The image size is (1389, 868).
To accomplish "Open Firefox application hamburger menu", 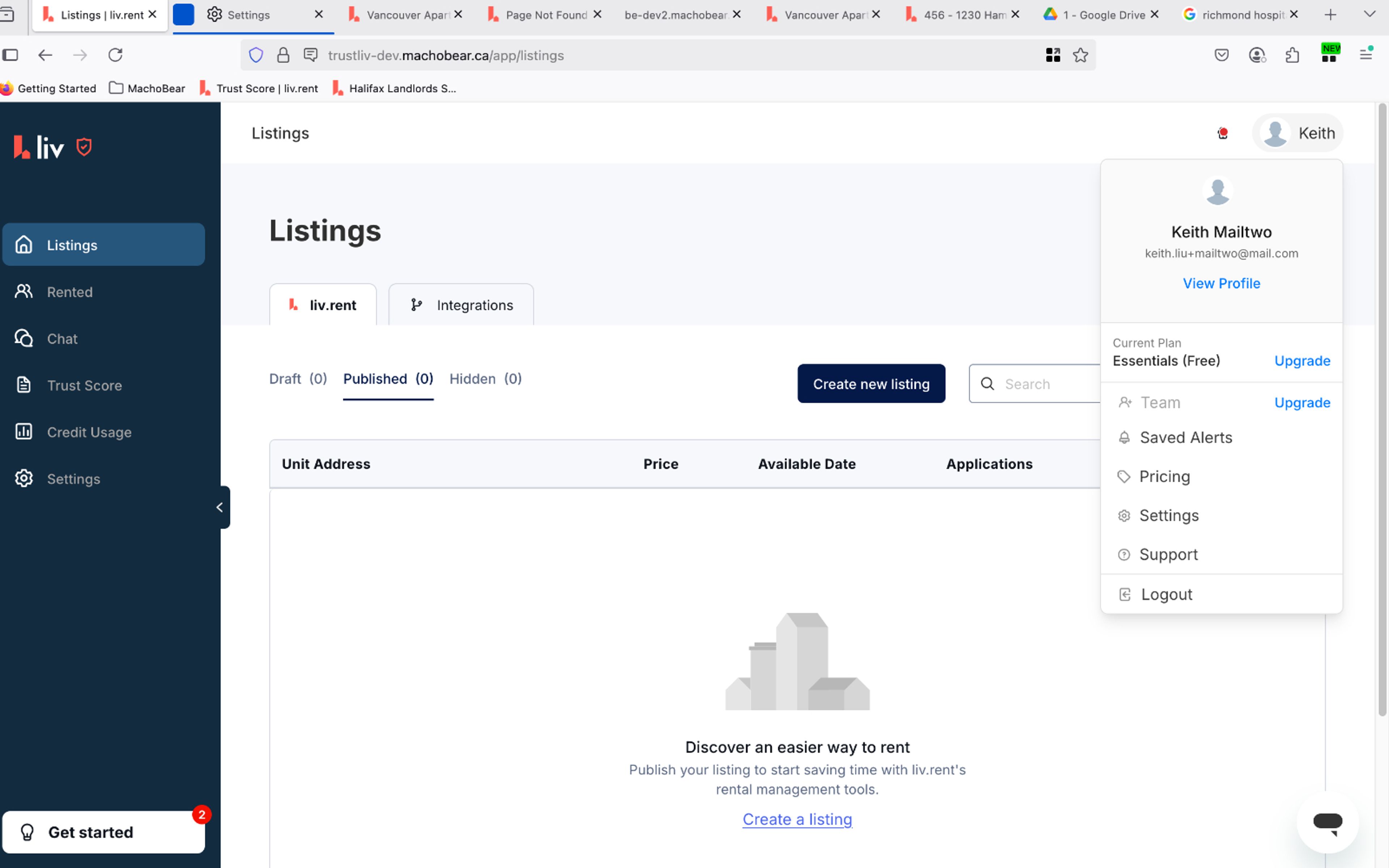I will 1366,55.
